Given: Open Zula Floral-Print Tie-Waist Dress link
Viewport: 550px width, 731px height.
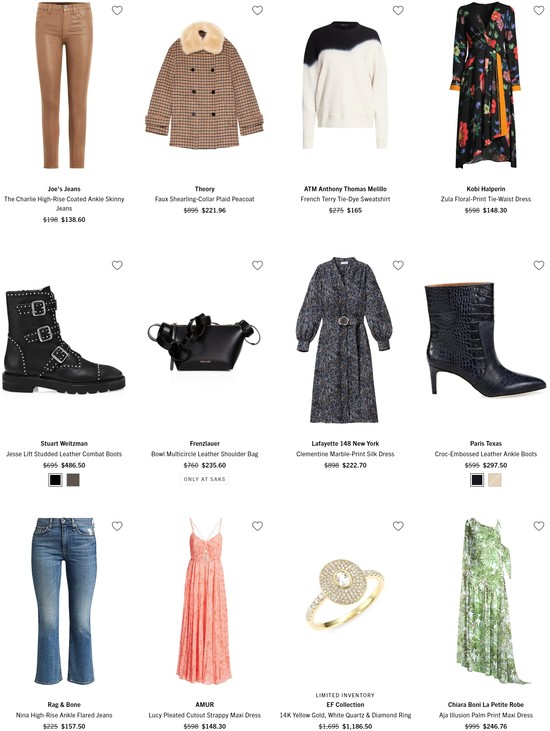Looking at the screenshot, I should pyautogui.click(x=486, y=199).
